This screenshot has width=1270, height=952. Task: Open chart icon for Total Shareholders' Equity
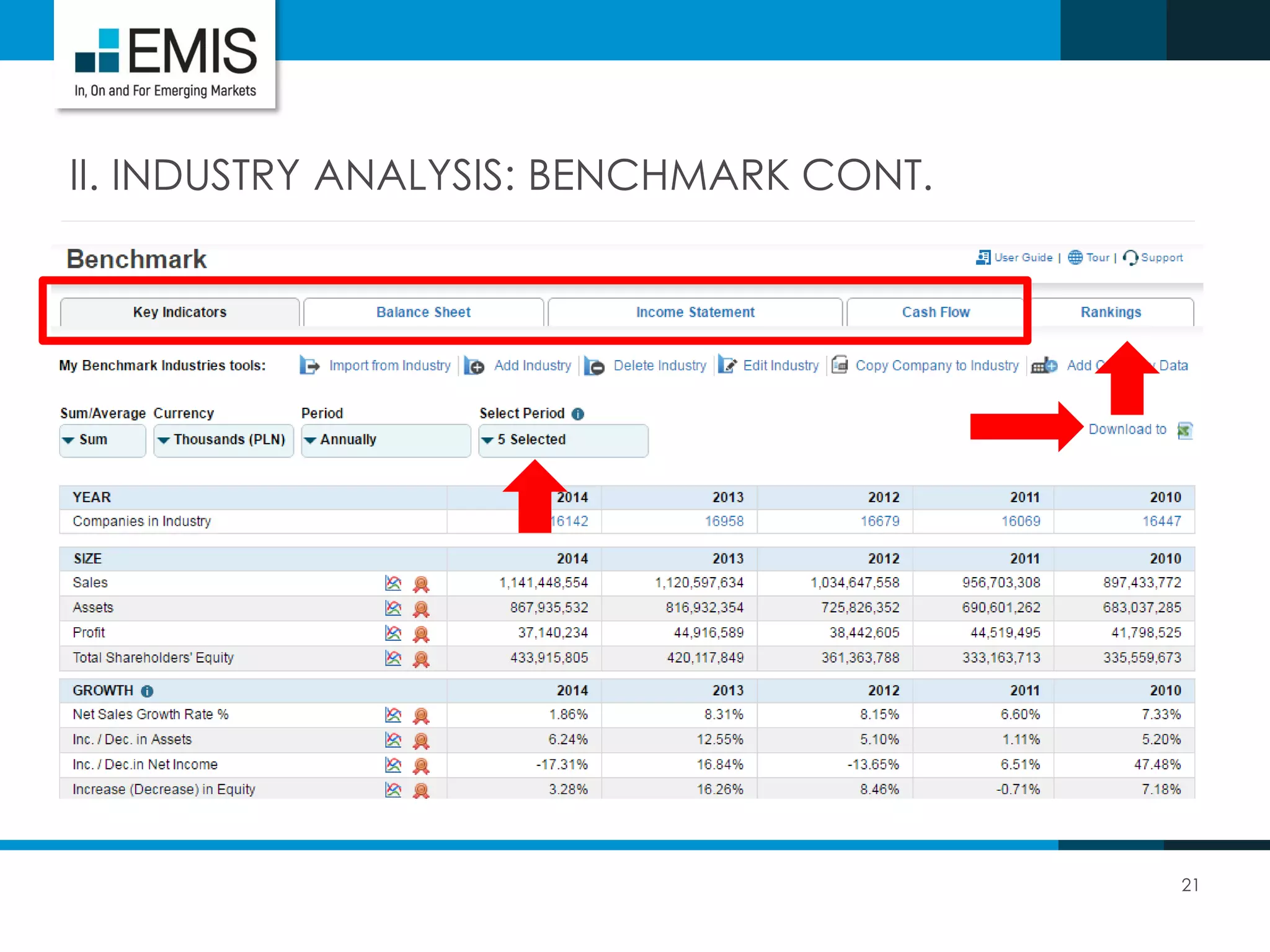(x=393, y=658)
